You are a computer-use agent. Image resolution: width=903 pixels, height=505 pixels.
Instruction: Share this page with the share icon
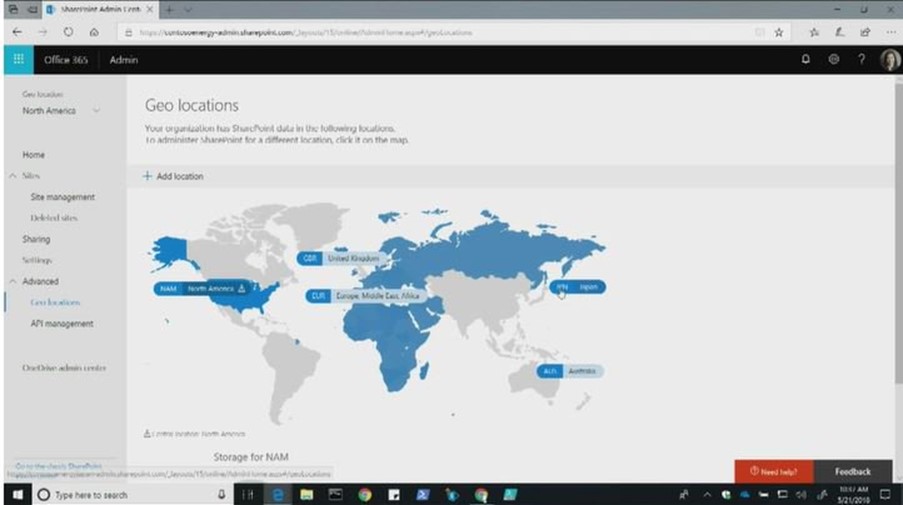pos(865,33)
